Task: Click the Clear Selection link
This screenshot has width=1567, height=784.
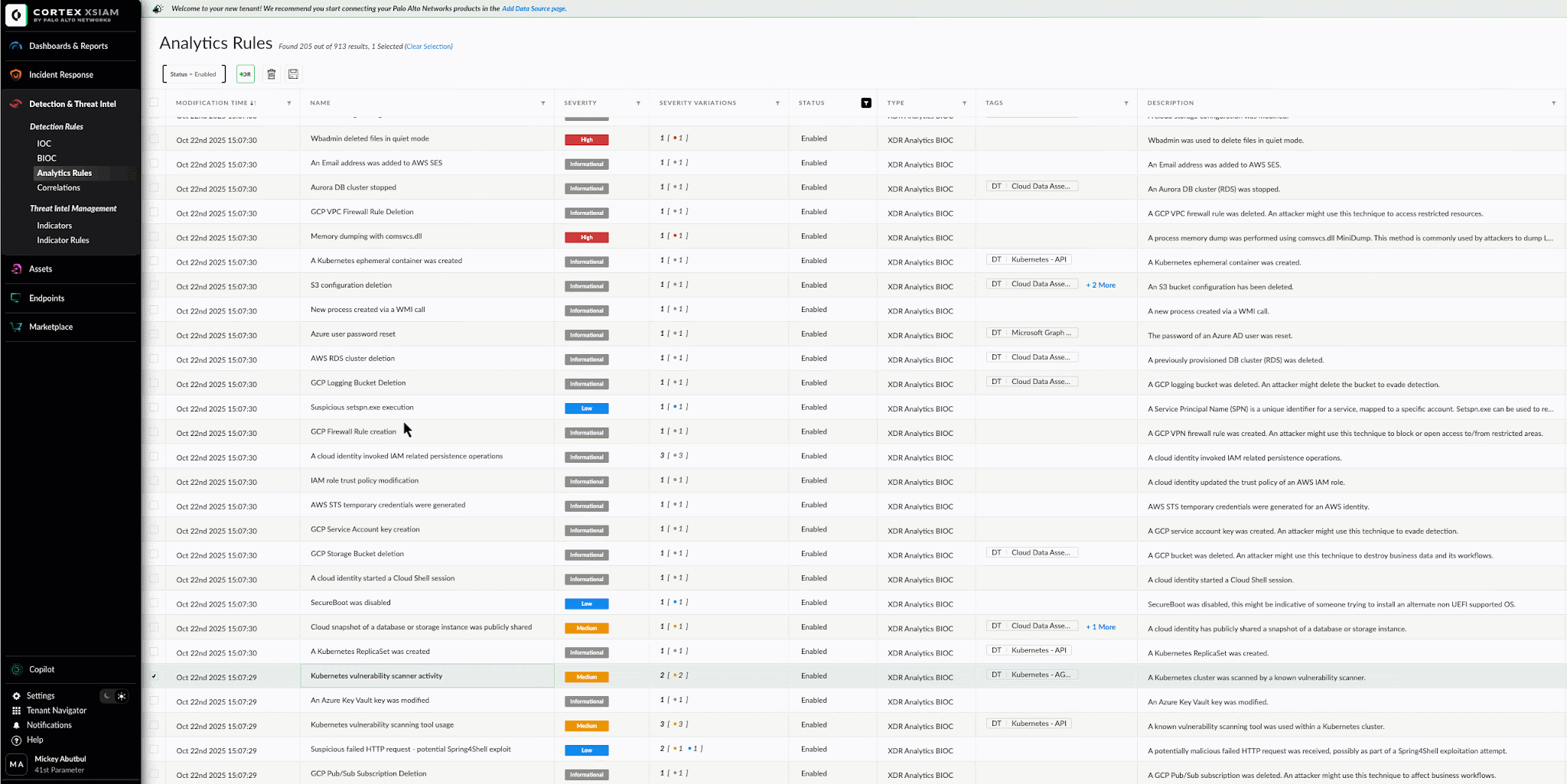Action: pos(428,46)
